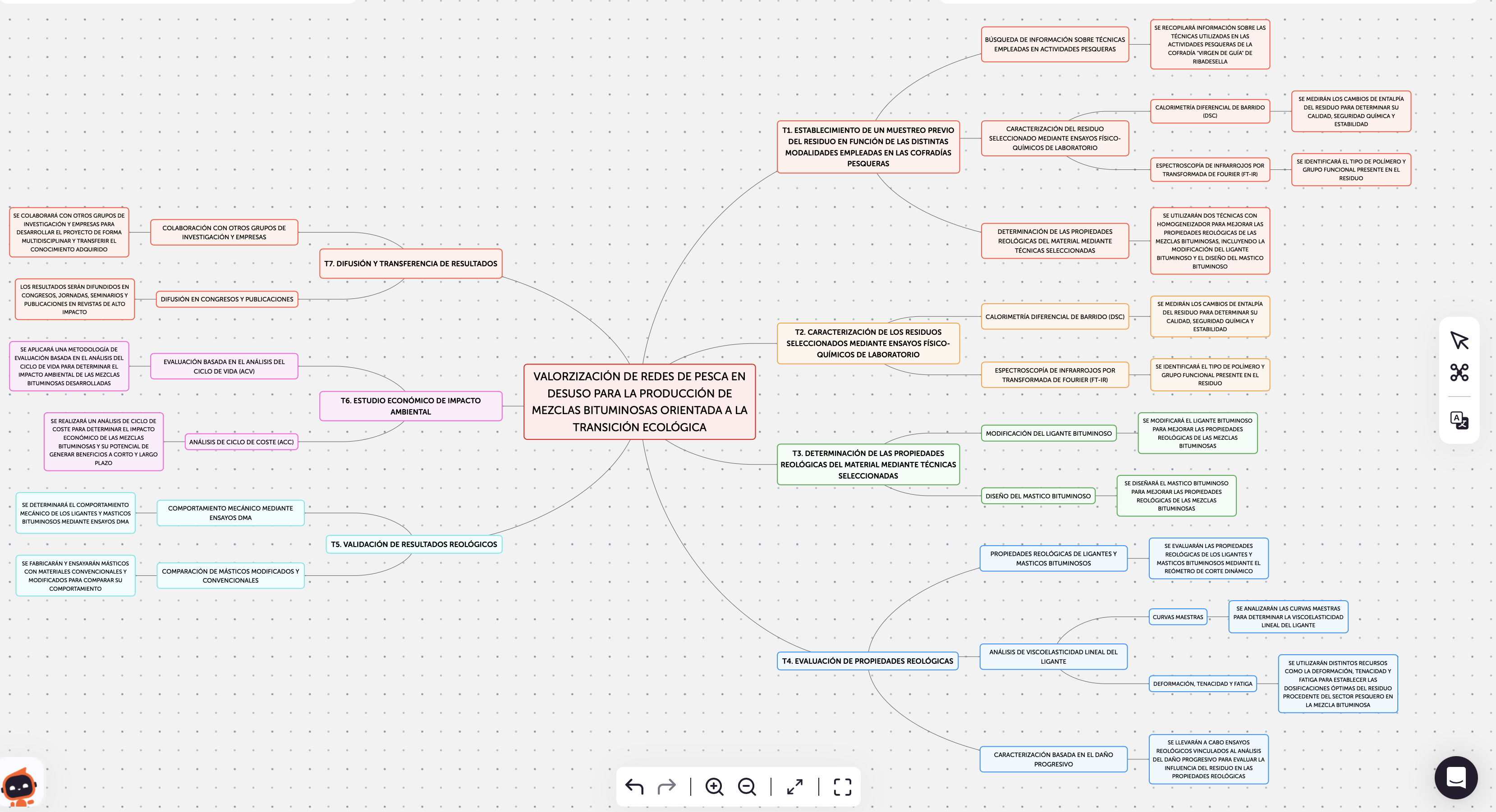Zoom in with the magnifier plus icon
1496x812 pixels.
(714, 786)
